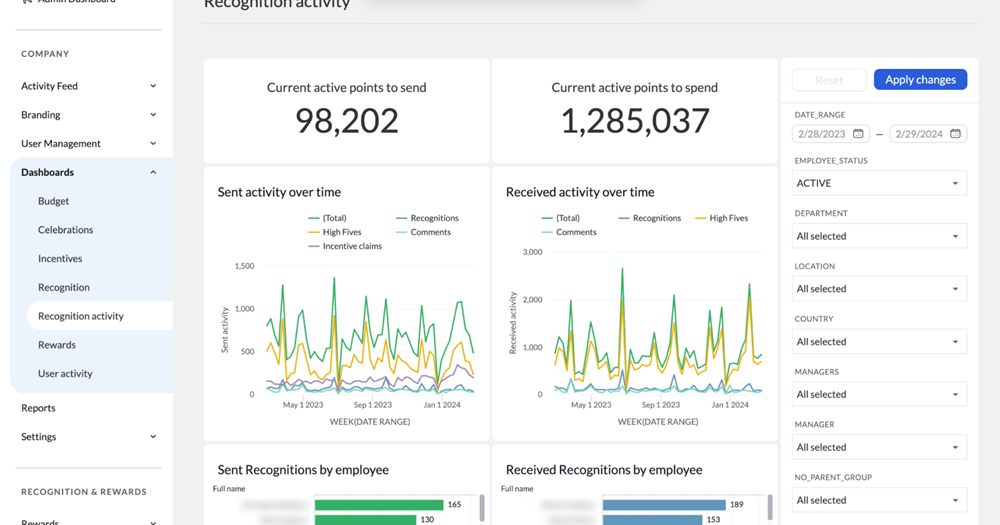
Task: Toggle Comments series in Sent activity legend
Action: (x=423, y=232)
